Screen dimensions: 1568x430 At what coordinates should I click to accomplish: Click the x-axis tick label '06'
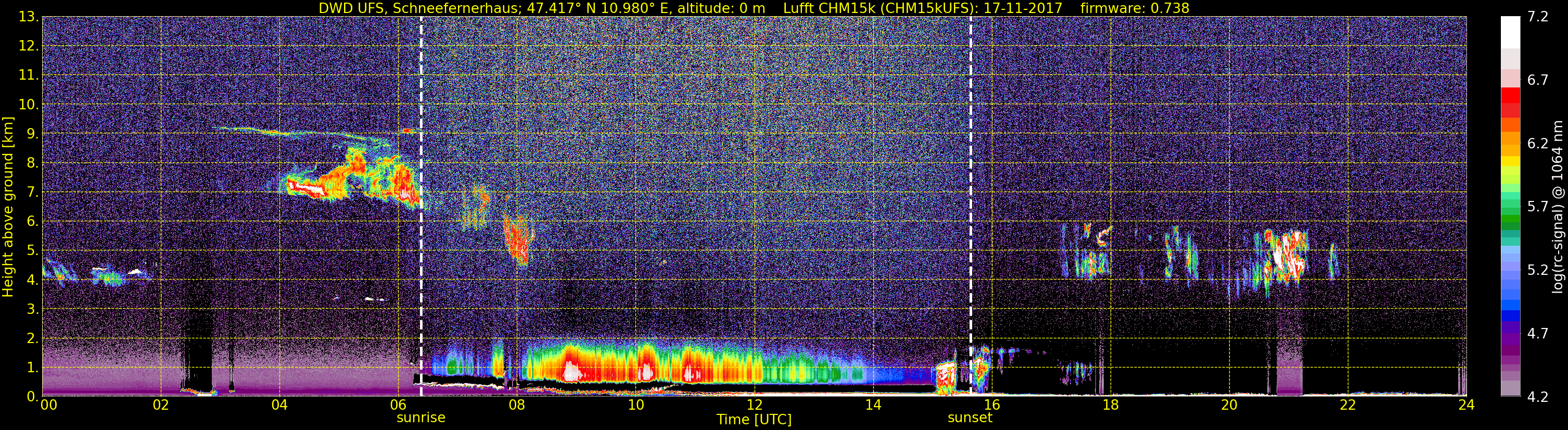pyautogui.click(x=398, y=406)
